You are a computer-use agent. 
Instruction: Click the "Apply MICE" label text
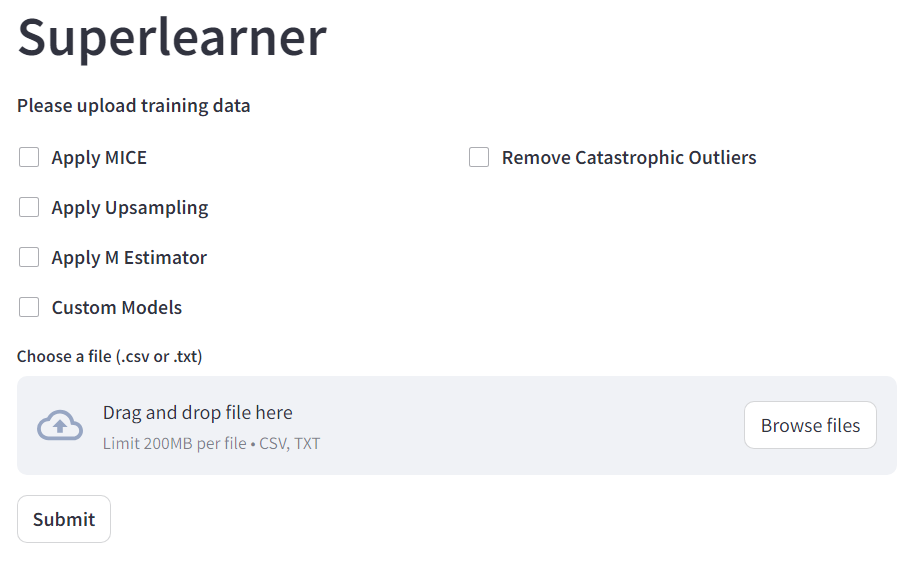(99, 158)
